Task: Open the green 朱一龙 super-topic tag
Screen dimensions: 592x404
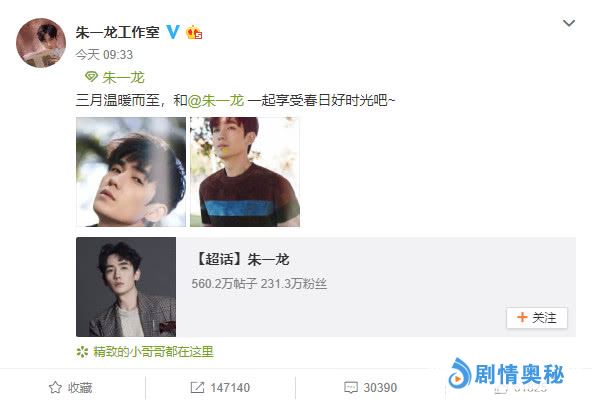Action: click(123, 77)
